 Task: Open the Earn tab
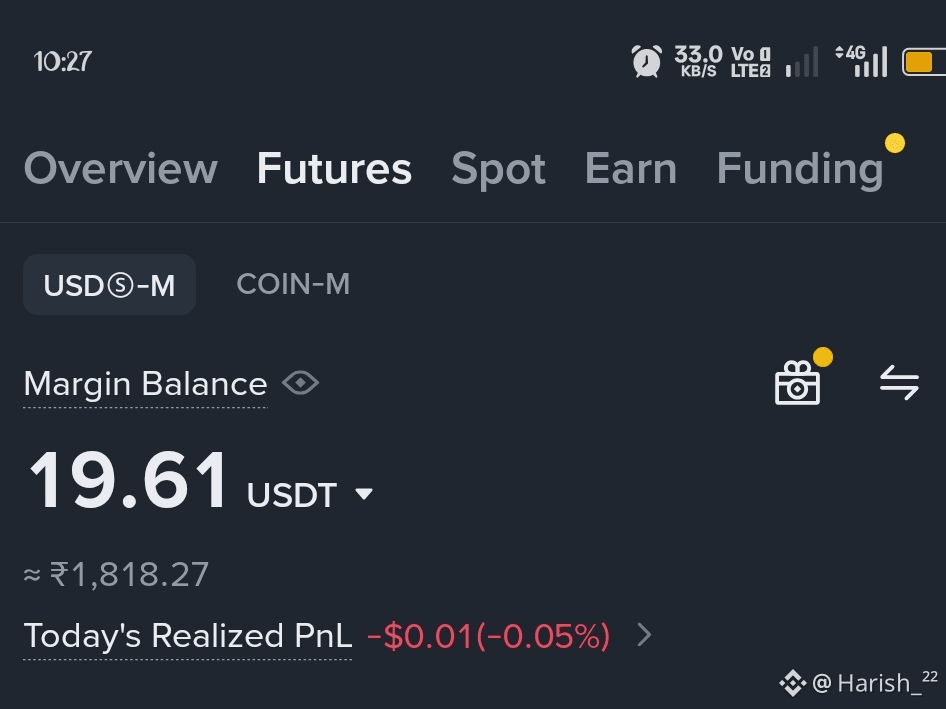(x=630, y=168)
